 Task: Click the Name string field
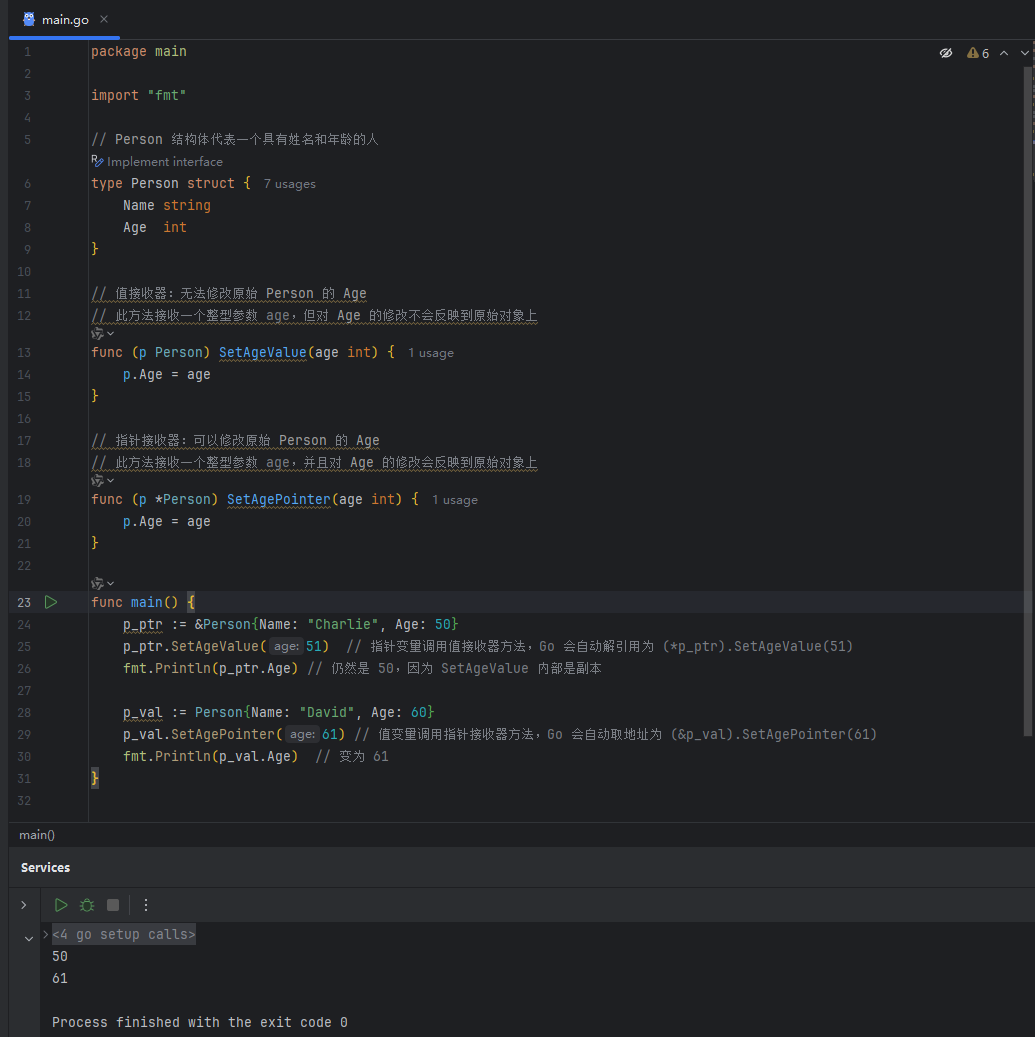[167, 206]
